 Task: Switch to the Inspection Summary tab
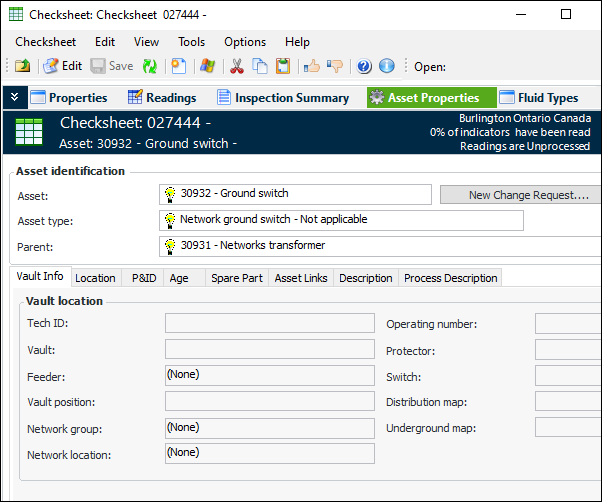click(x=281, y=97)
